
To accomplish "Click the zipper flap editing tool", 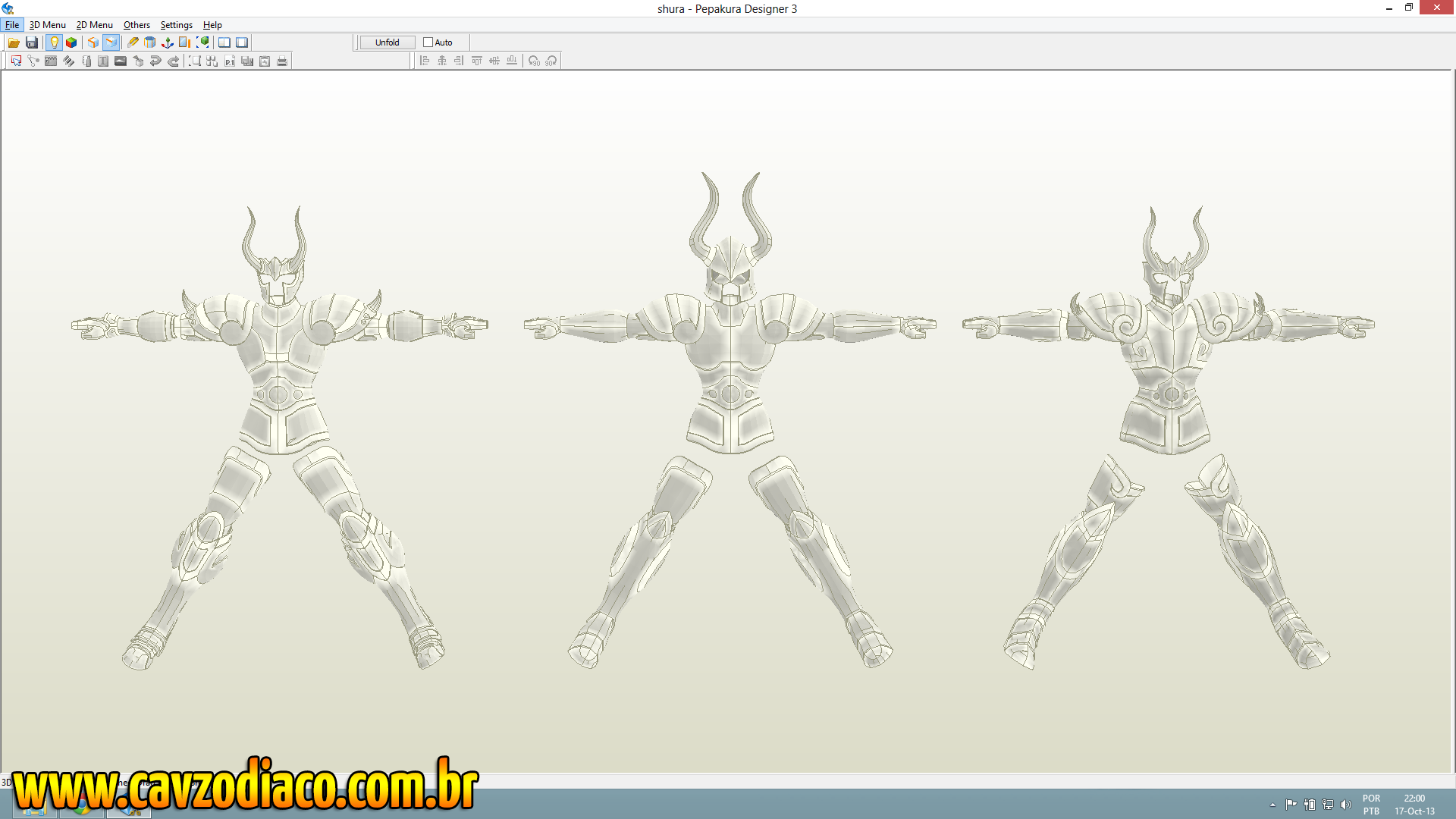I will pos(51,61).
